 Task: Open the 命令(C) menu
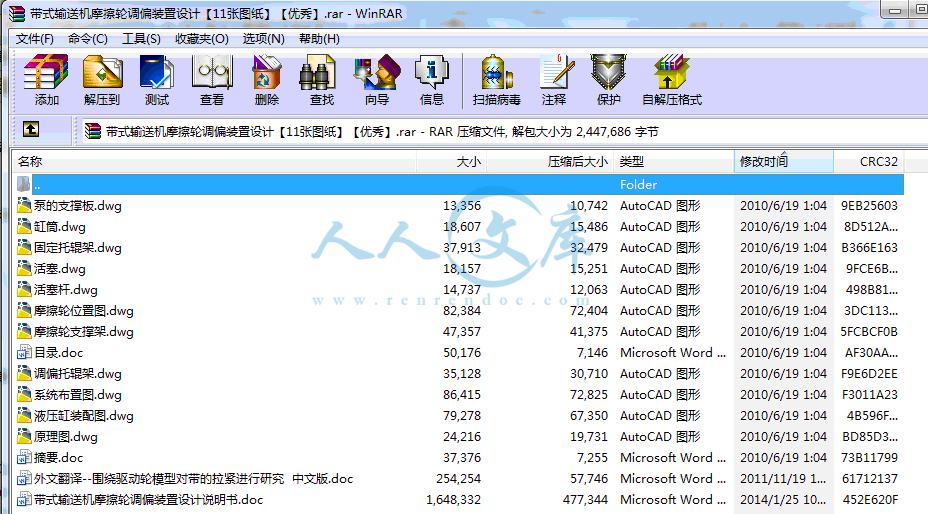[x=88, y=39]
